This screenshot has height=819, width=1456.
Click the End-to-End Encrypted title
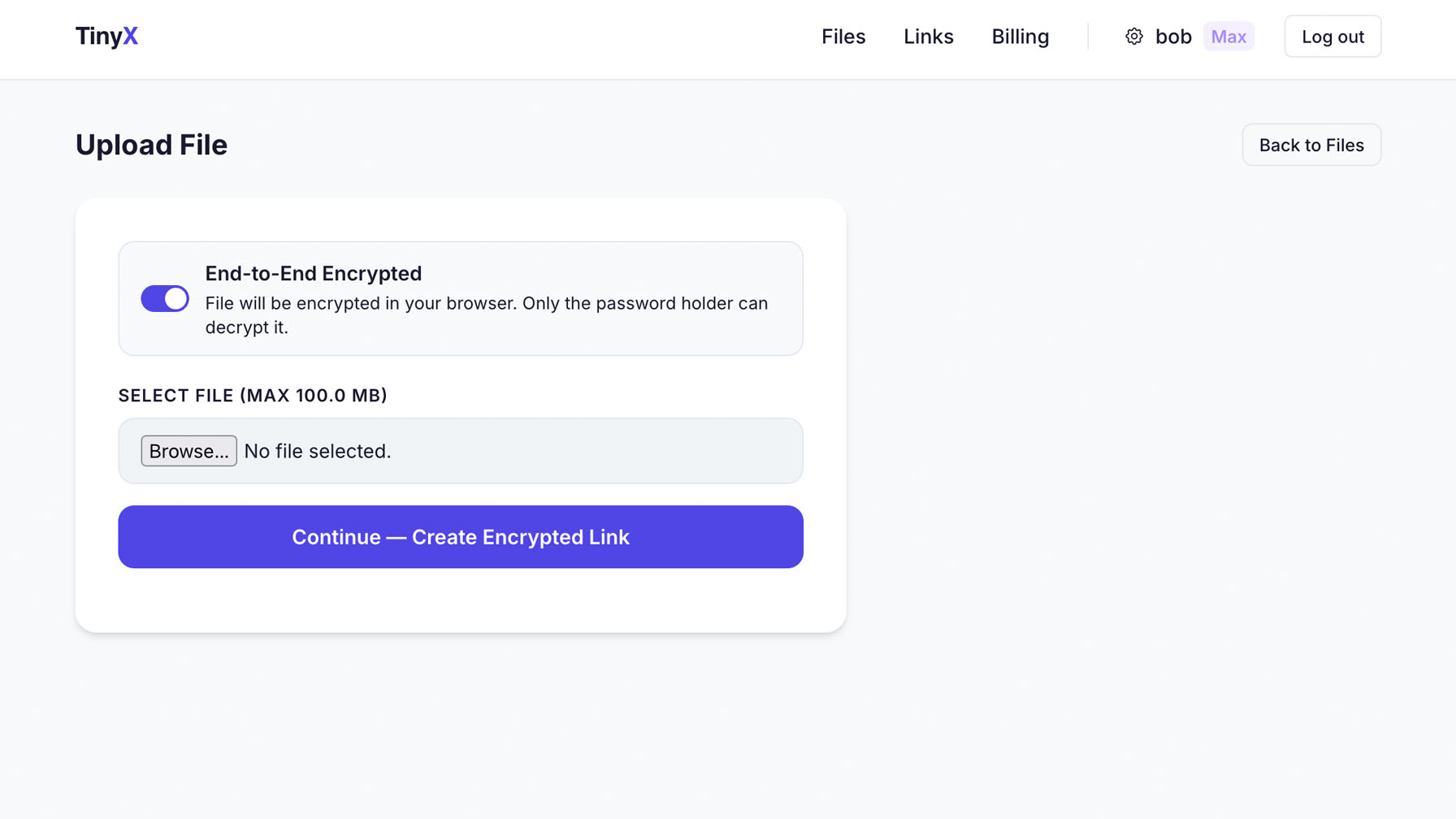[313, 273]
